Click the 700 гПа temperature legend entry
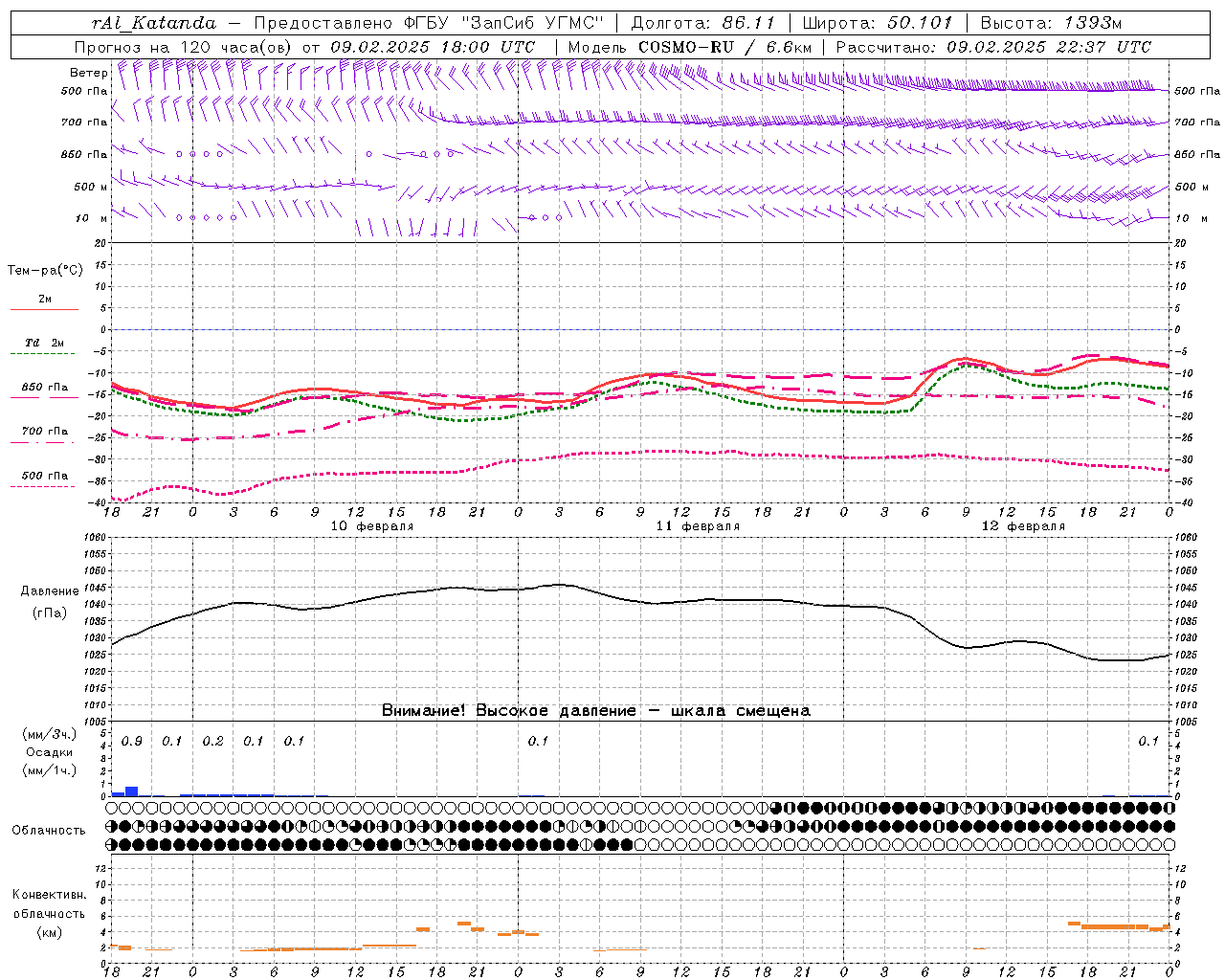The height and width of the screenshot is (980, 1225). click(44, 431)
